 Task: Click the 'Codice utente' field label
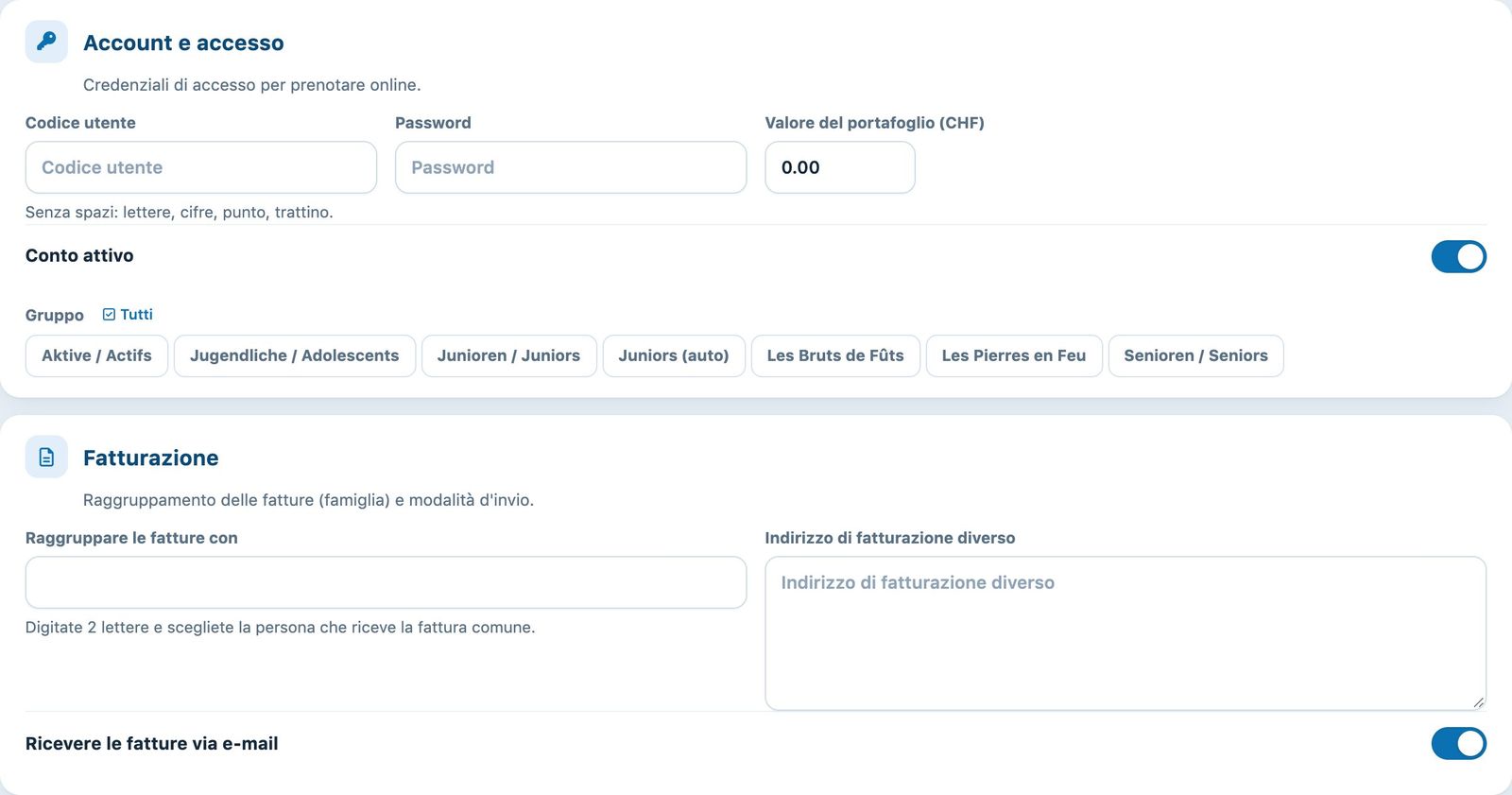80,123
